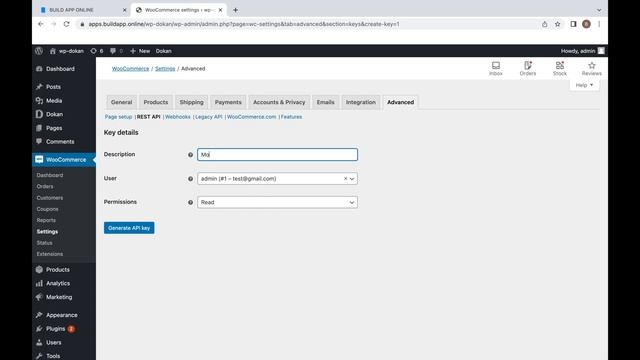Open Dokan in the top admin bar
The width and height of the screenshot is (640, 360).
[164, 51]
